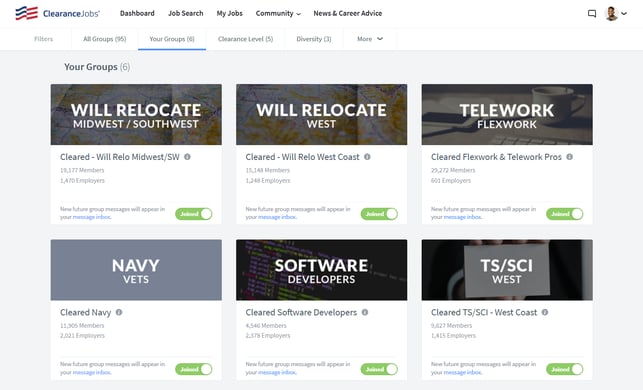Image resolution: width=643 pixels, height=390 pixels.
Task: Go to Dashboard
Action: tap(137, 13)
